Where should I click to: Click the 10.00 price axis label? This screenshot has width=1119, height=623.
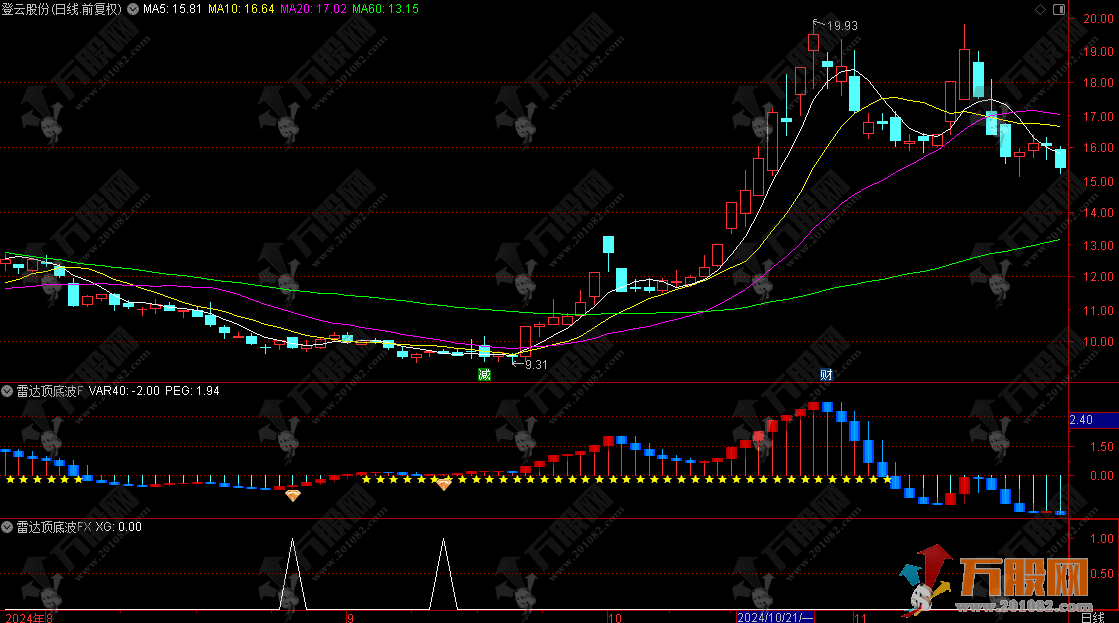[x=1098, y=342]
